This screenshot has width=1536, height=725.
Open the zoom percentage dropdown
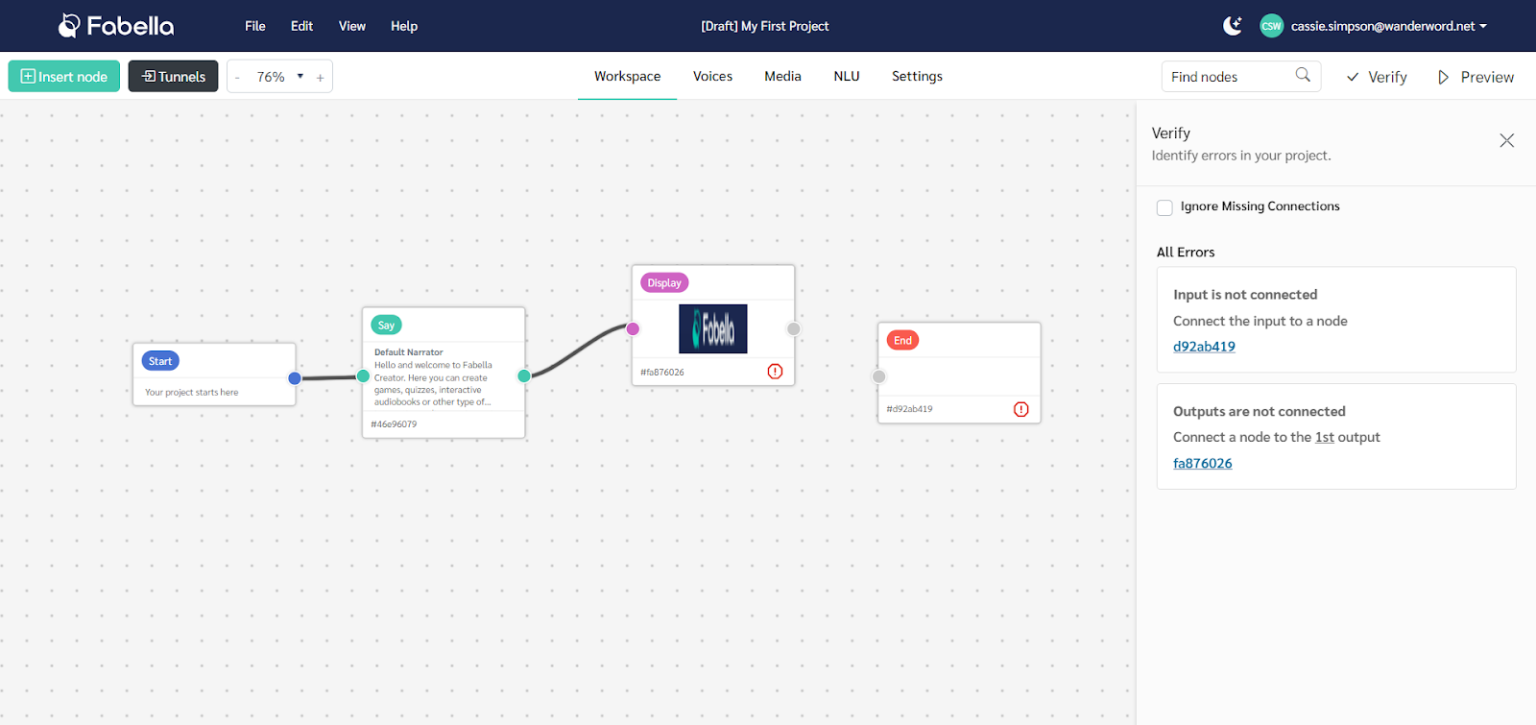click(299, 76)
